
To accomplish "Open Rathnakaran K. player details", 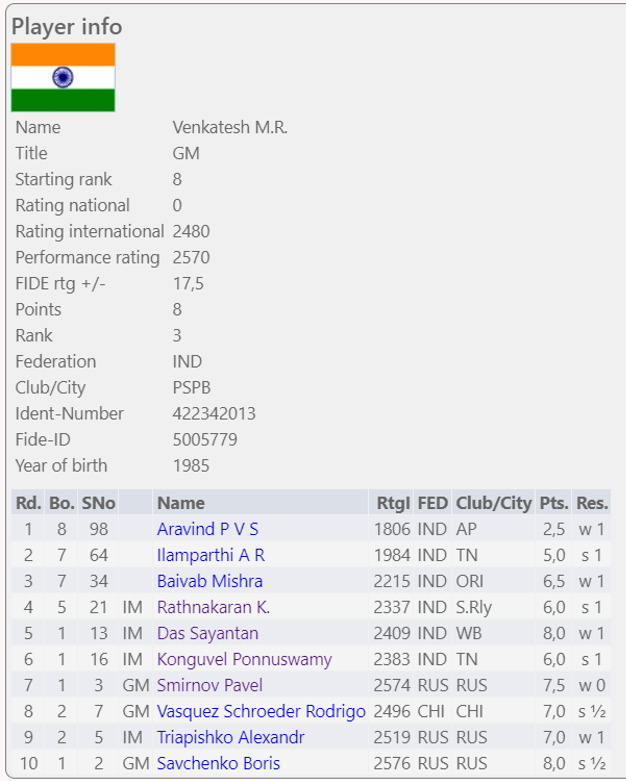I will 213,607.
